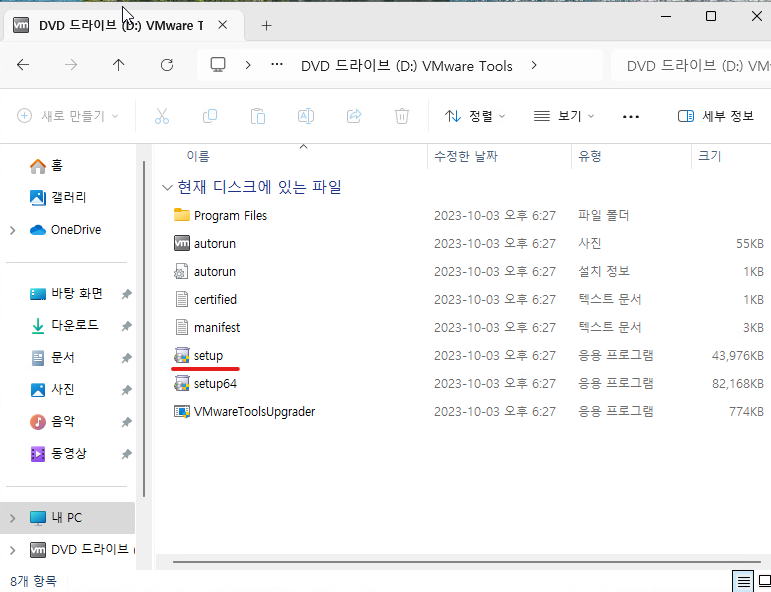
Task: Go up one folder level
Action: click(119, 65)
